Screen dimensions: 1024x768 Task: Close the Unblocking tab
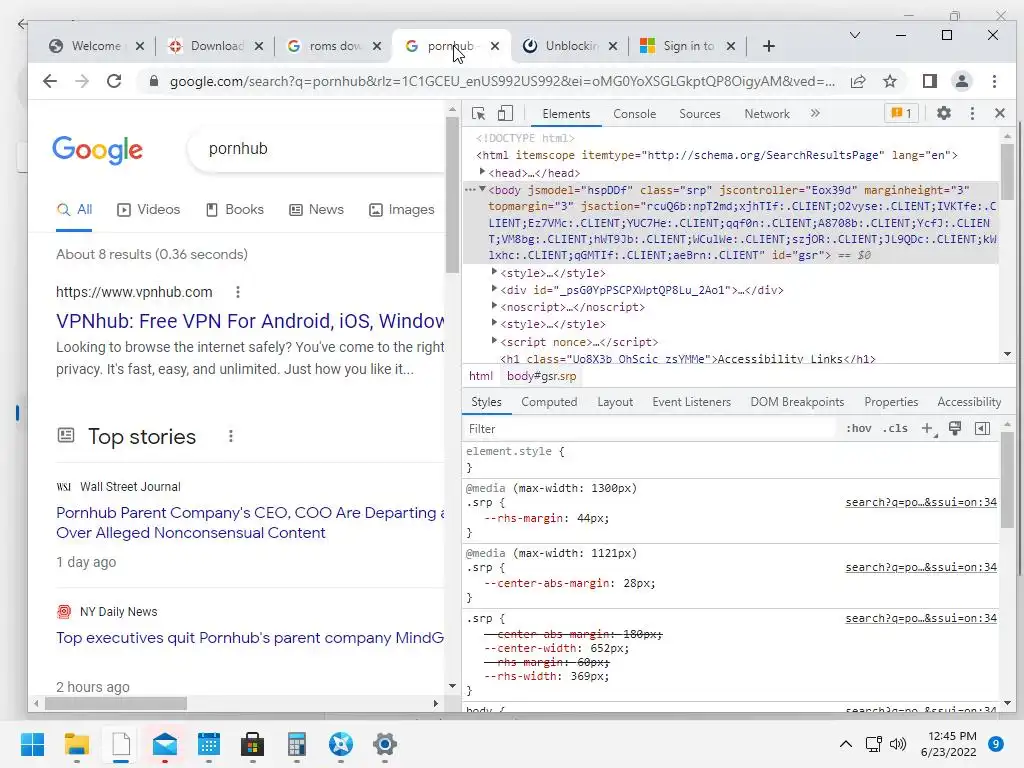pos(613,46)
